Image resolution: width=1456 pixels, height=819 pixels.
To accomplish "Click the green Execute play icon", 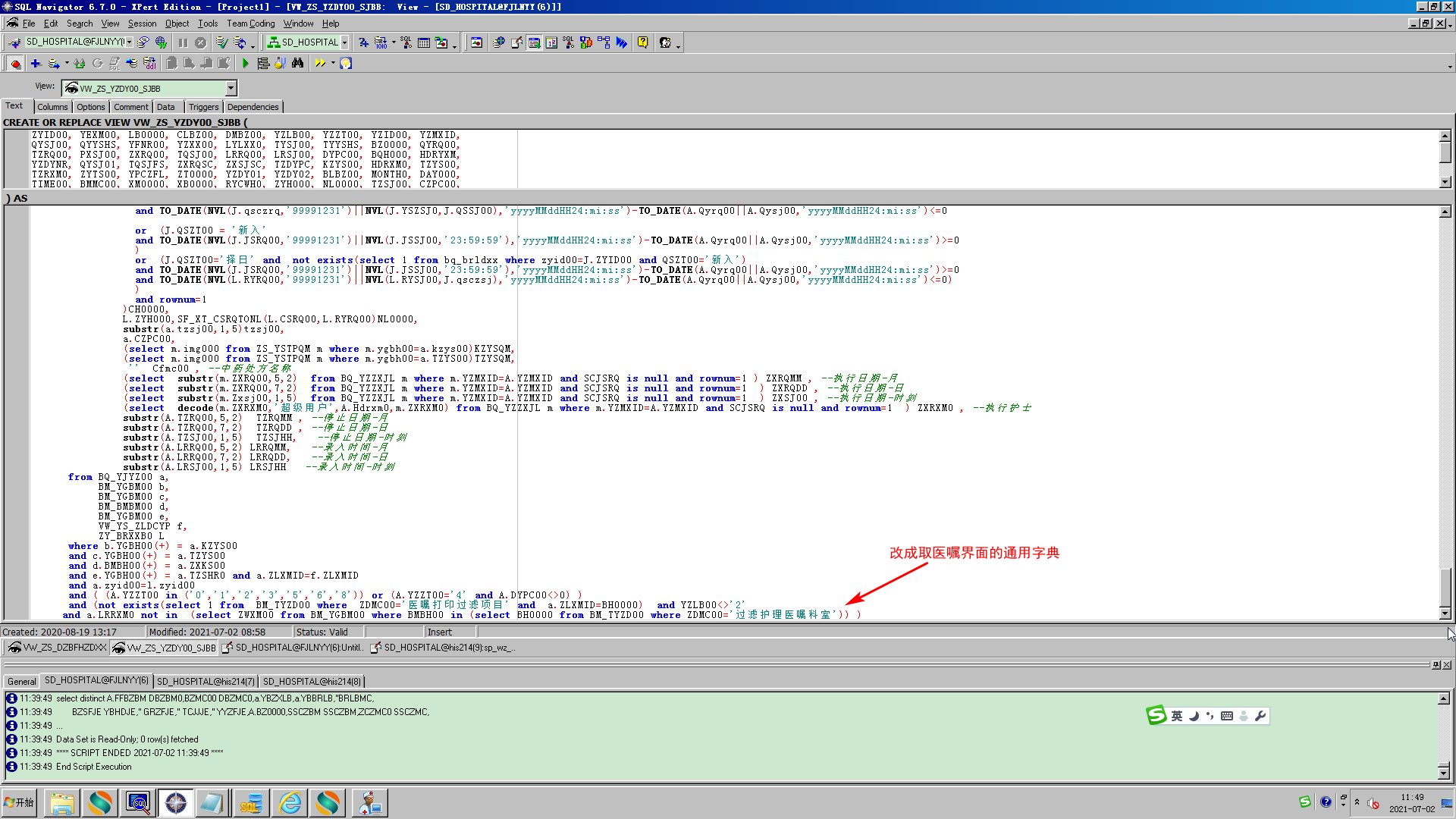I will [x=245, y=63].
